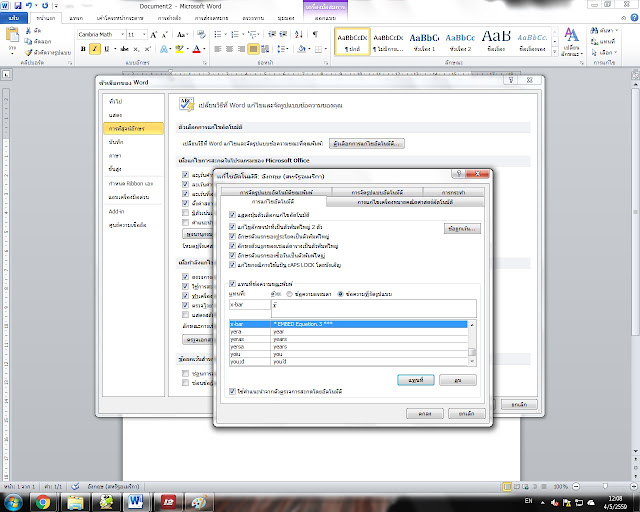Open the Change Case Aa dropdown
This screenshot has height=512, width=640.
coord(182,35)
